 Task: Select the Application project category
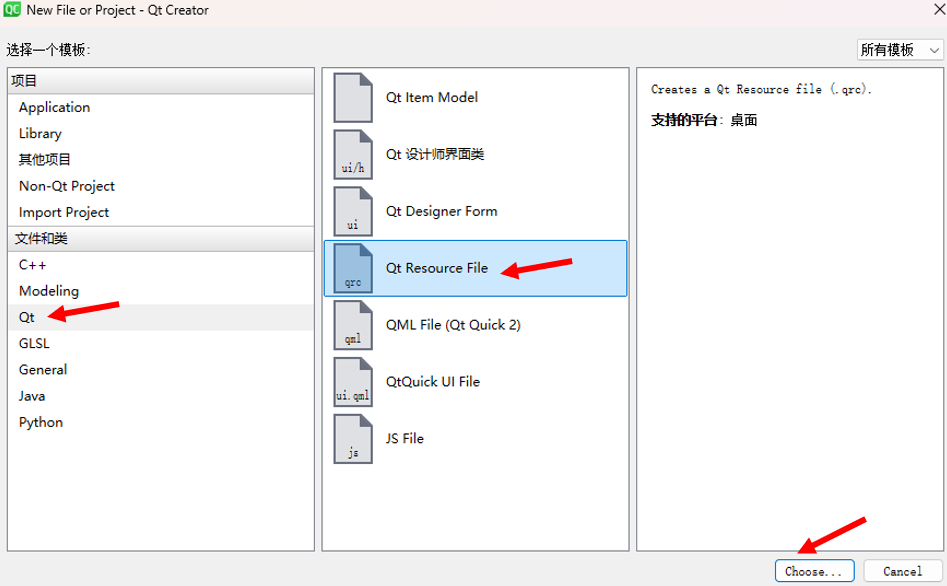tap(161, 107)
